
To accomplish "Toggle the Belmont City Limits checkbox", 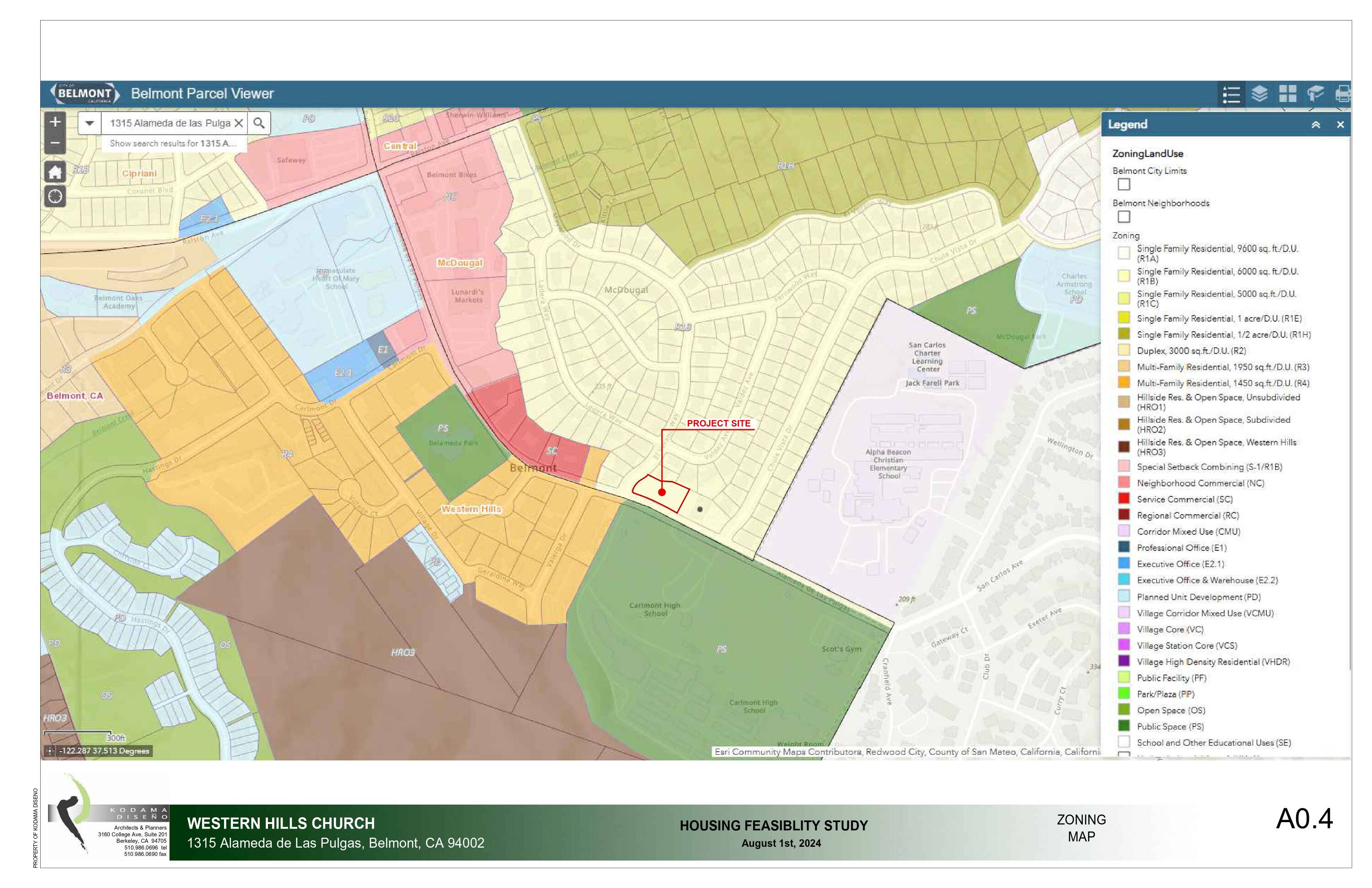I will click(1124, 184).
